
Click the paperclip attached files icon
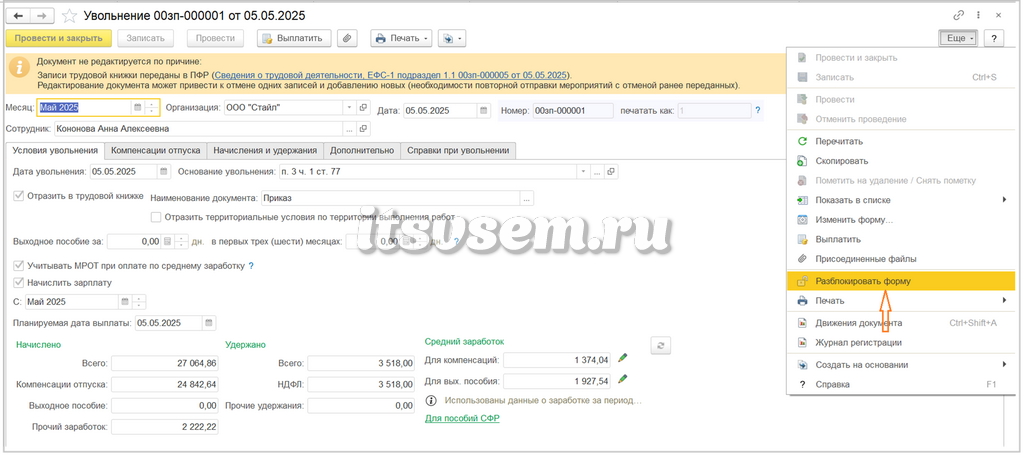[347, 39]
